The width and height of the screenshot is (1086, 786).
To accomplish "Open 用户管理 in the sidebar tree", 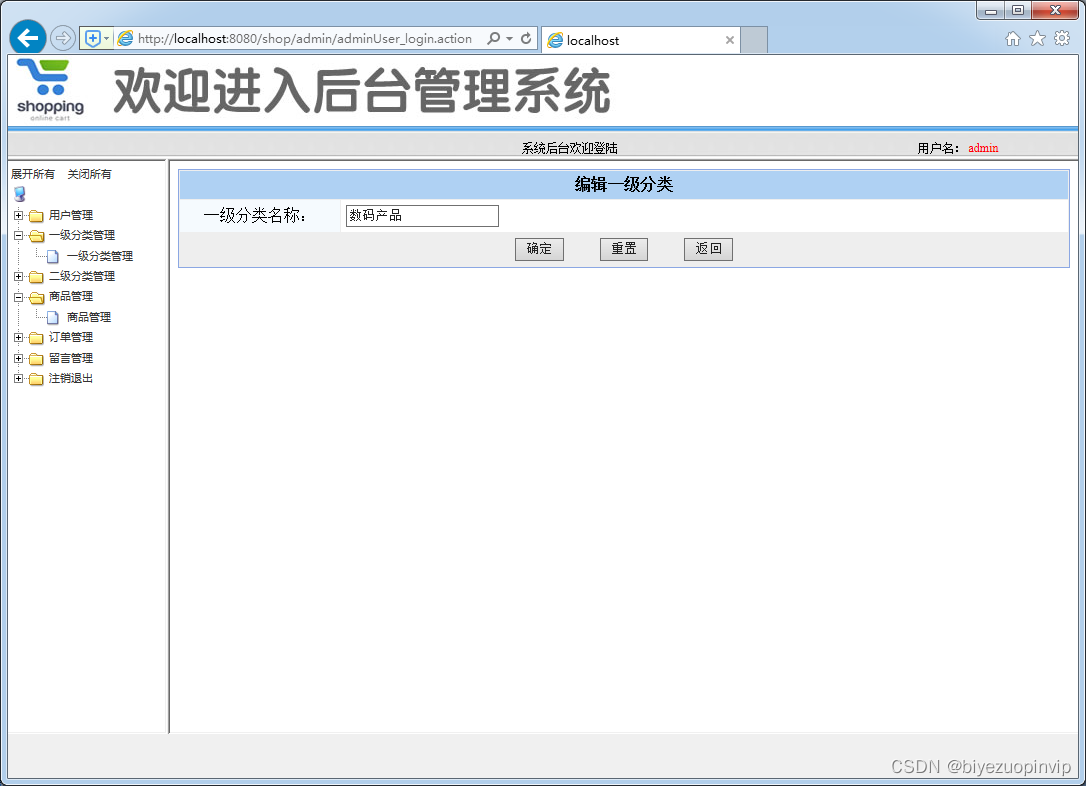I will (71, 215).
